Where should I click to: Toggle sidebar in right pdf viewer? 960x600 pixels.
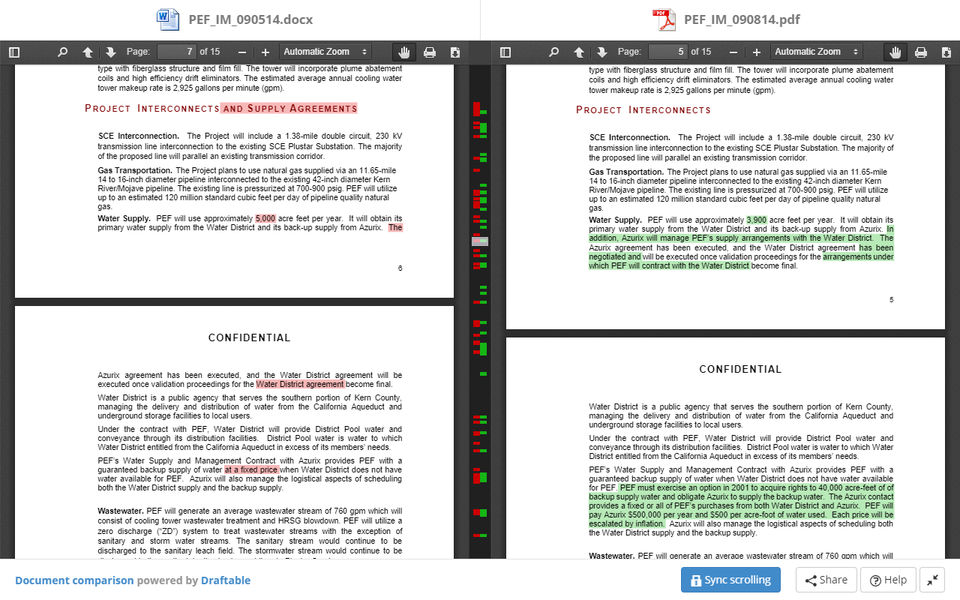(506, 53)
